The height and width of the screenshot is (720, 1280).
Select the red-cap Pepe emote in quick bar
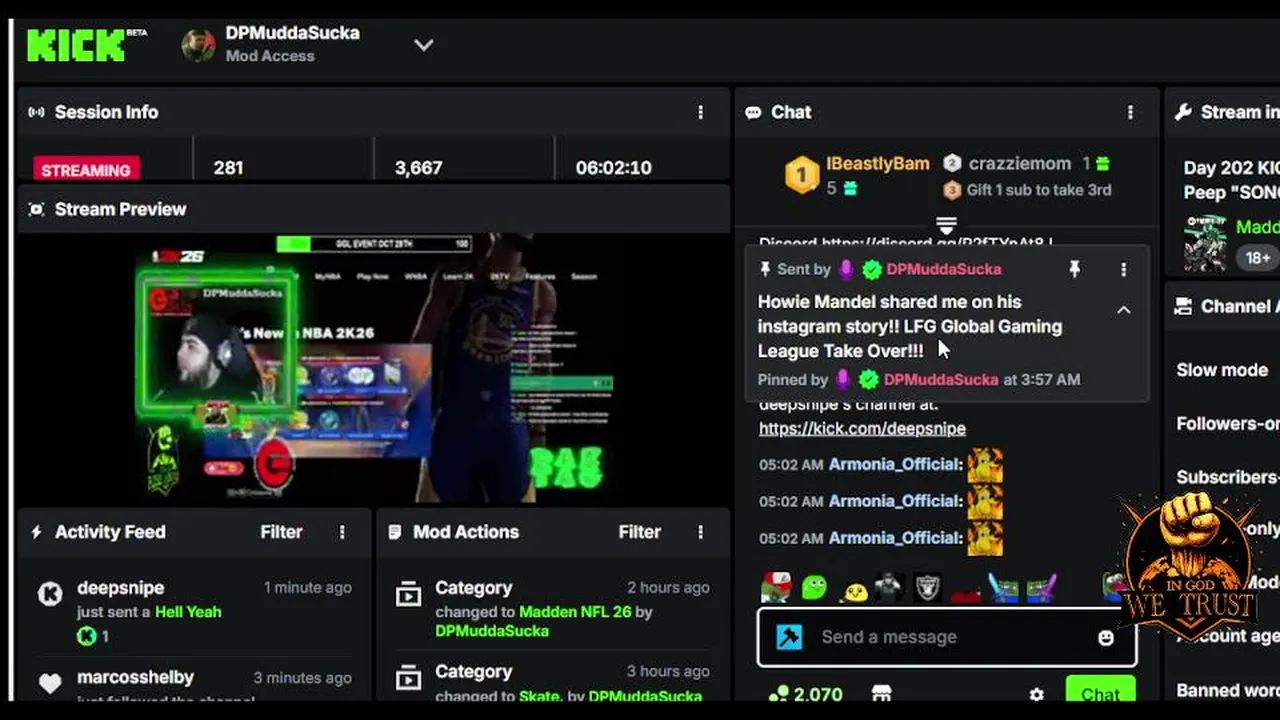tap(776, 587)
